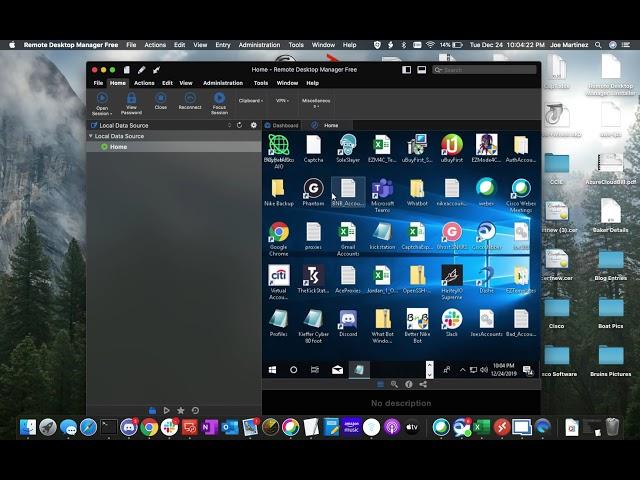Open the macOS Entry menu
This screenshot has height=480, width=640.
click(x=223, y=45)
